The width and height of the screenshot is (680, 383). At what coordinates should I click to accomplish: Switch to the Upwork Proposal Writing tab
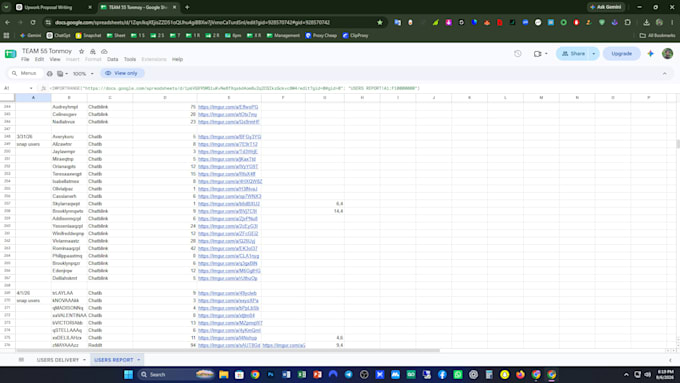pyautogui.click(x=48, y=7)
